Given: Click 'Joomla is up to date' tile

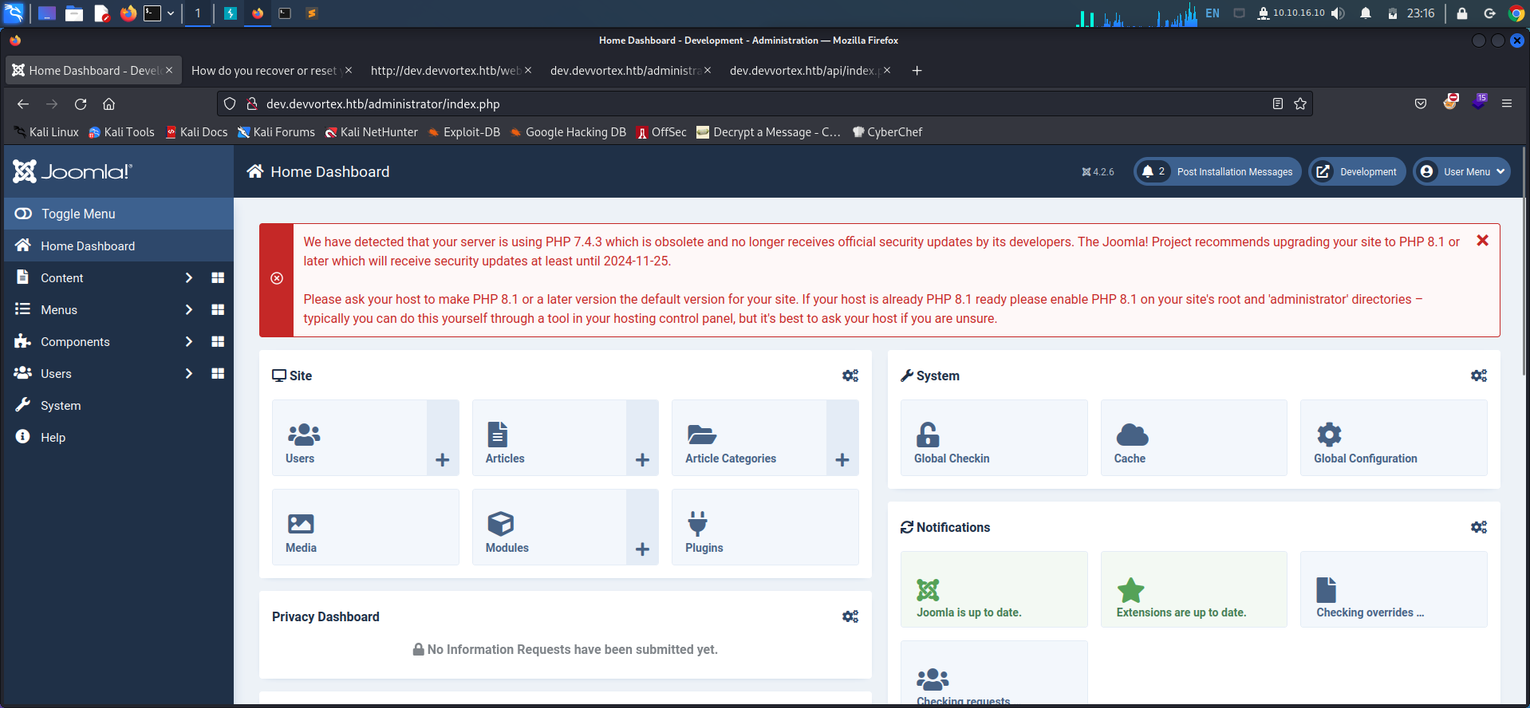Looking at the screenshot, I should pyautogui.click(x=994, y=589).
